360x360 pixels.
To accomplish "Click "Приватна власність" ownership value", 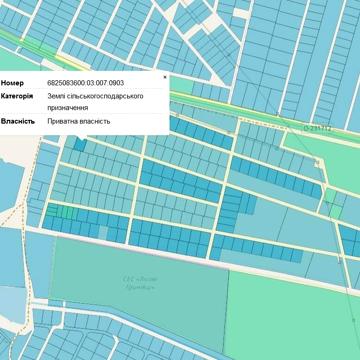I will click(x=79, y=121).
